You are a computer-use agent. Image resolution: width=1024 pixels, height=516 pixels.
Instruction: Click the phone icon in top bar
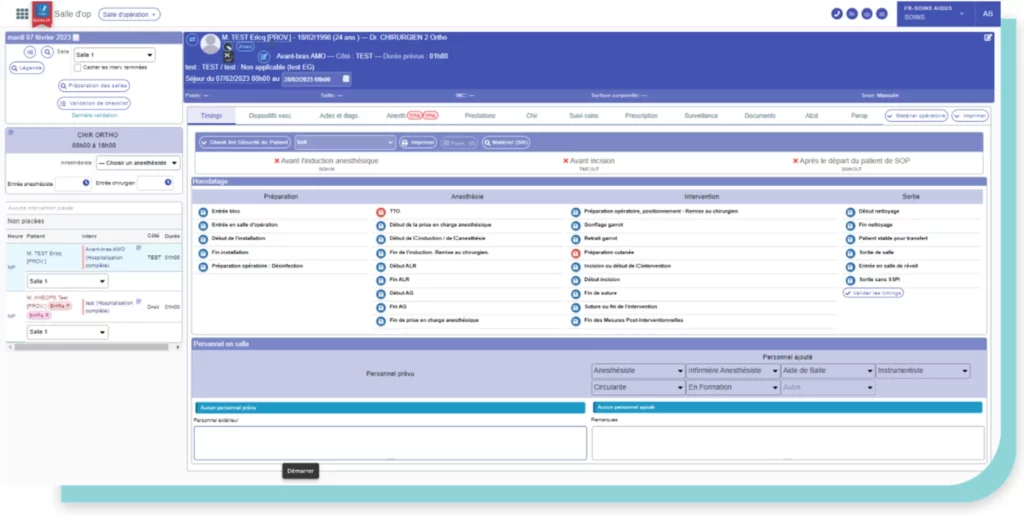coord(837,14)
